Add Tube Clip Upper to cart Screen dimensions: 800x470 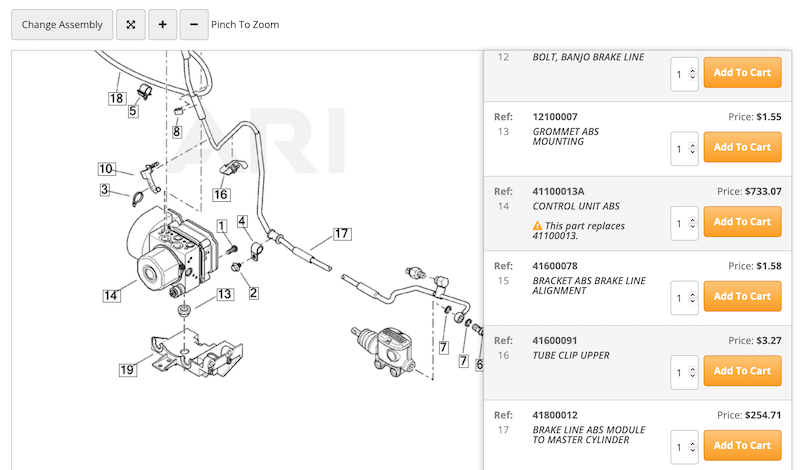742,371
